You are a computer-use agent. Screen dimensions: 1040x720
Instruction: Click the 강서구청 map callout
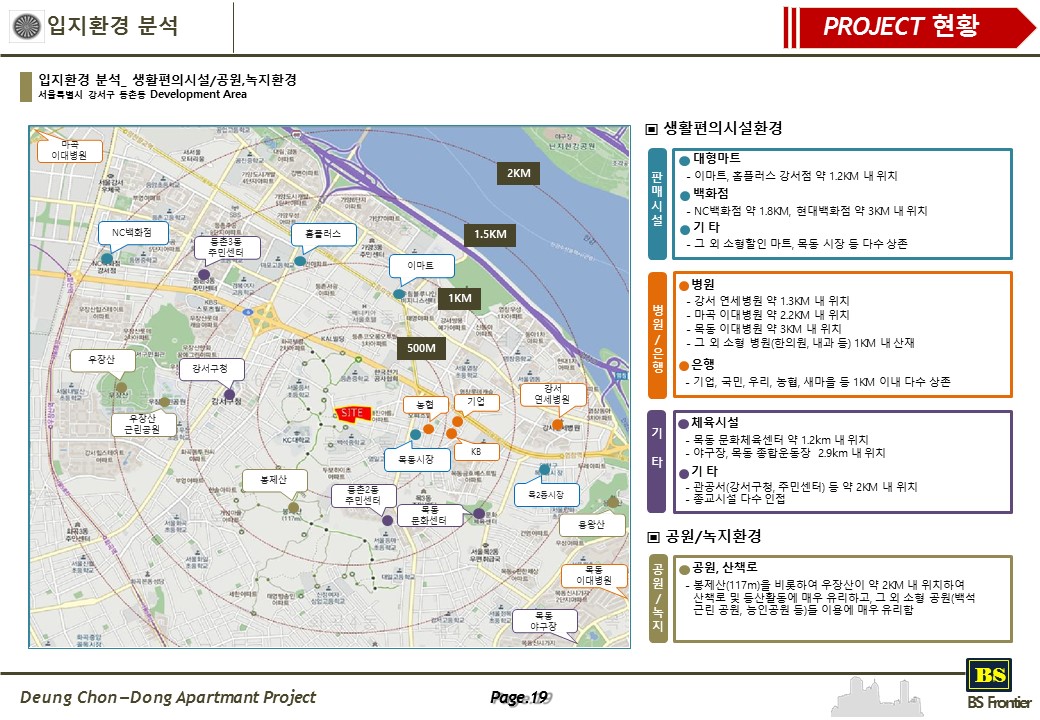pyautogui.click(x=211, y=369)
